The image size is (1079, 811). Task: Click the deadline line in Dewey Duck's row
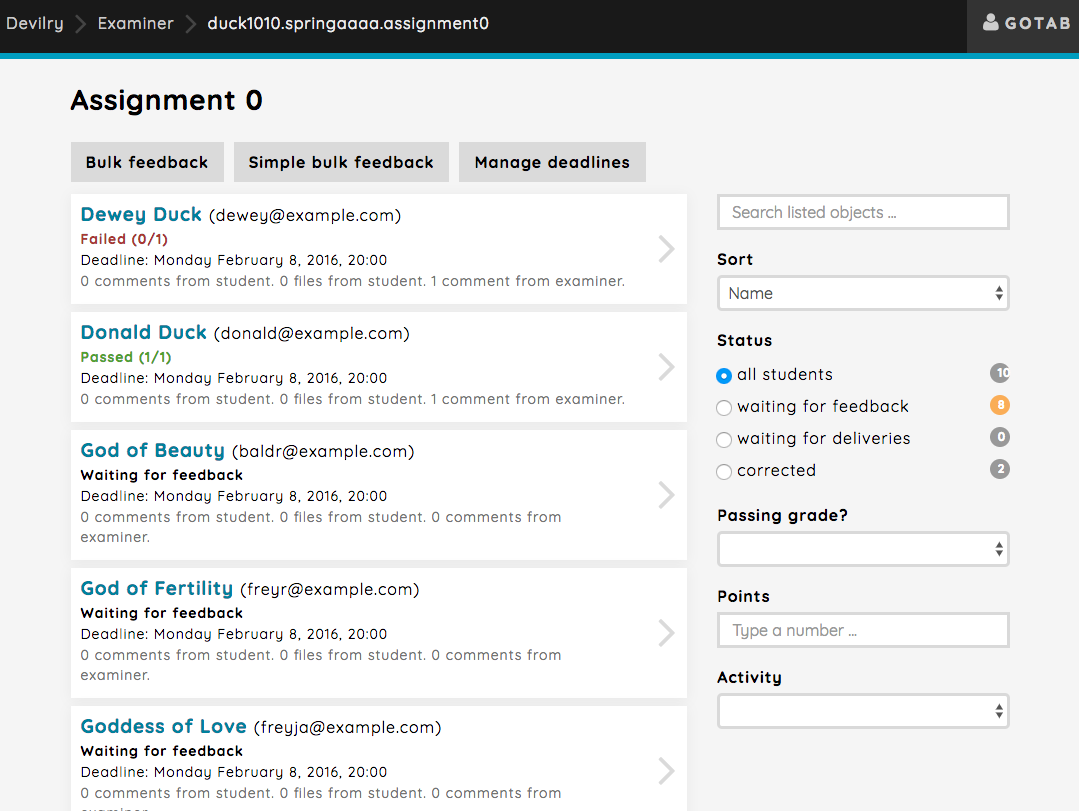(234, 260)
